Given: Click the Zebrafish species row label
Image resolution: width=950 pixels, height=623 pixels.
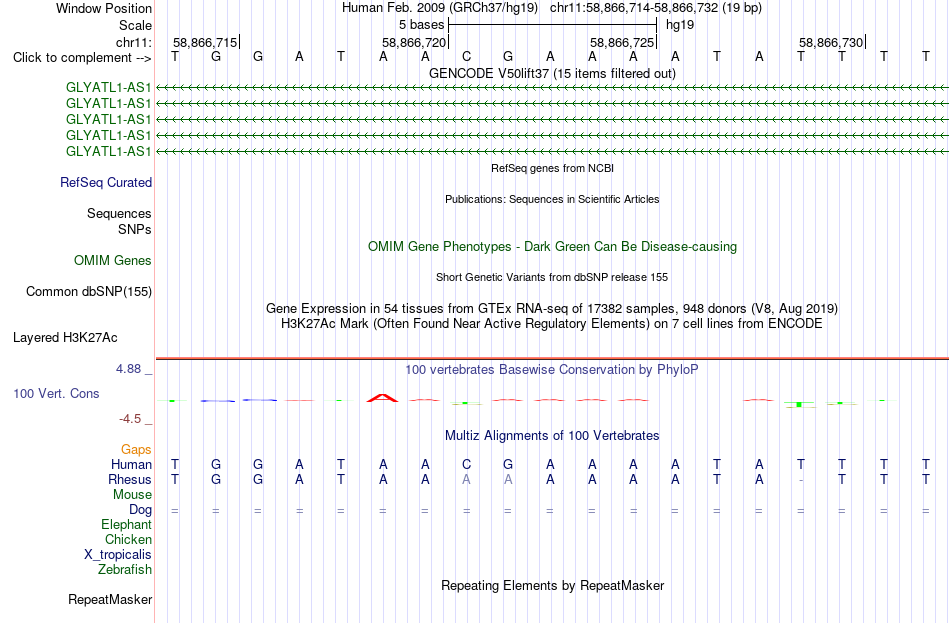Looking at the screenshot, I should pyautogui.click(x=125, y=570).
